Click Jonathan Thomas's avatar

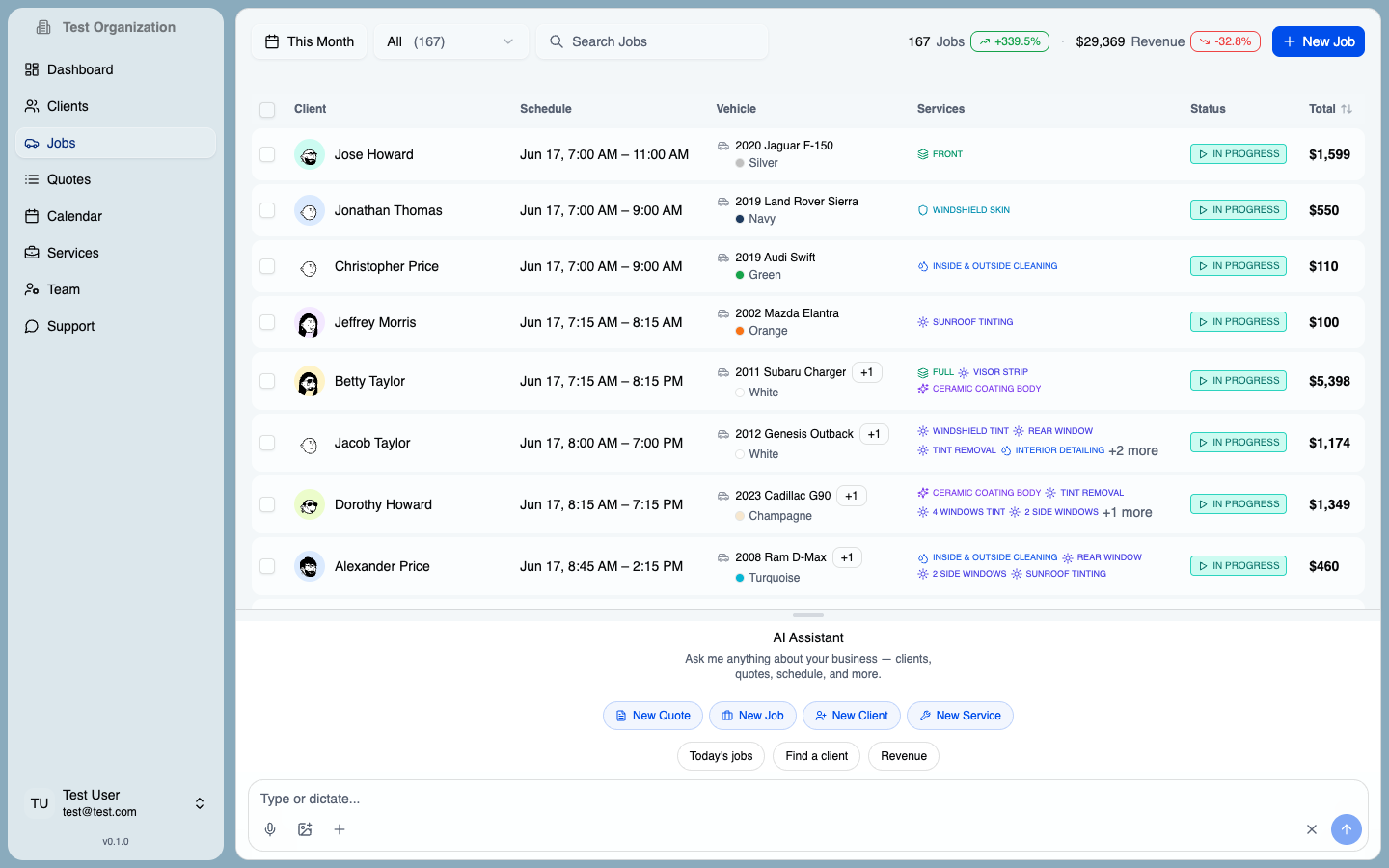pyautogui.click(x=309, y=210)
